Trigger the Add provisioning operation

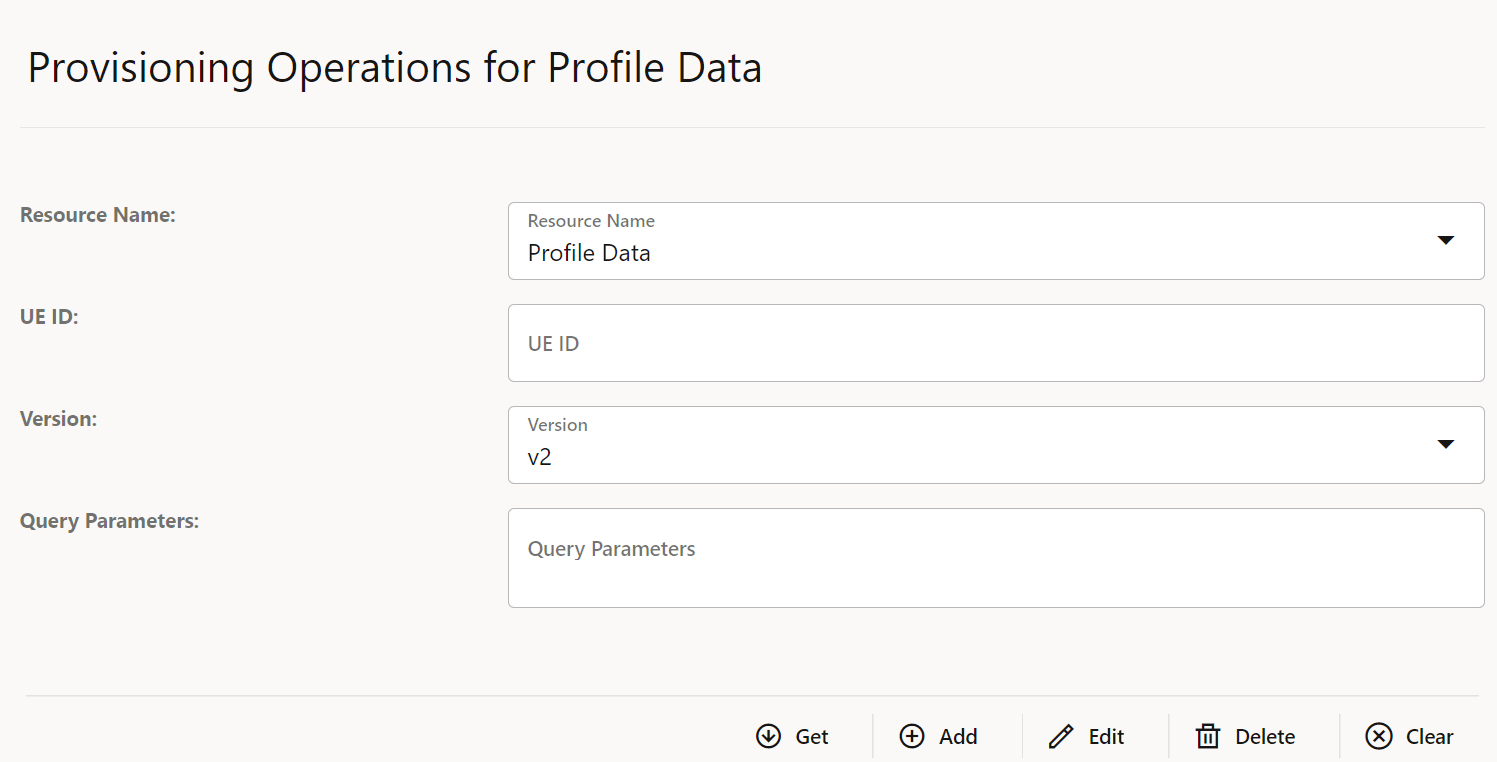(939, 736)
